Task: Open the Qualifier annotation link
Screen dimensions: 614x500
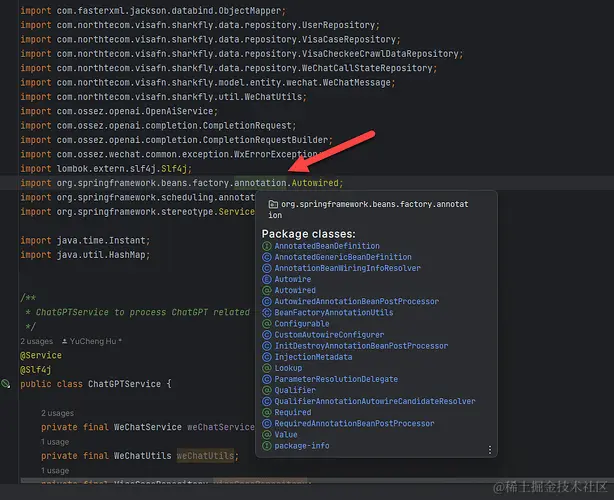Action: coord(295,390)
